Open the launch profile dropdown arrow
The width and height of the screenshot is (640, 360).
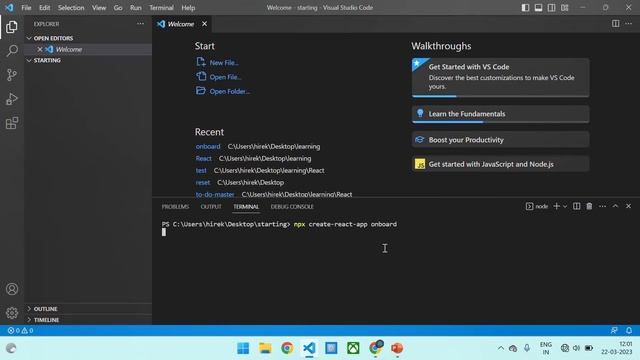pos(565,207)
